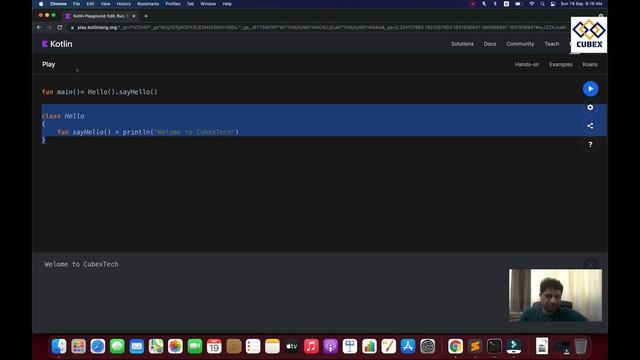Click the class Hello code line

pyautogui.click(x=63, y=116)
